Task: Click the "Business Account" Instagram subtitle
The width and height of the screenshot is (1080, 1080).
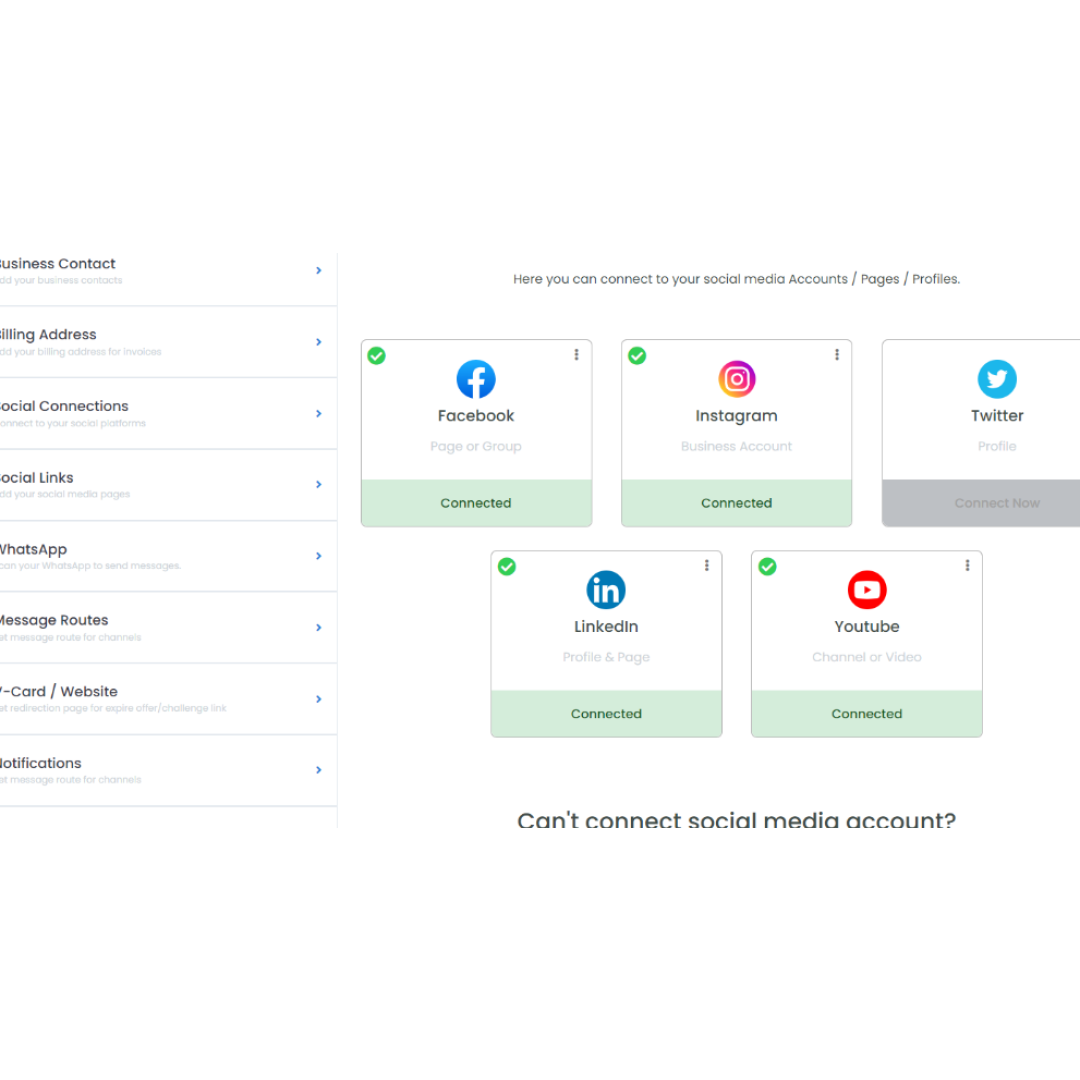Action: [736, 446]
